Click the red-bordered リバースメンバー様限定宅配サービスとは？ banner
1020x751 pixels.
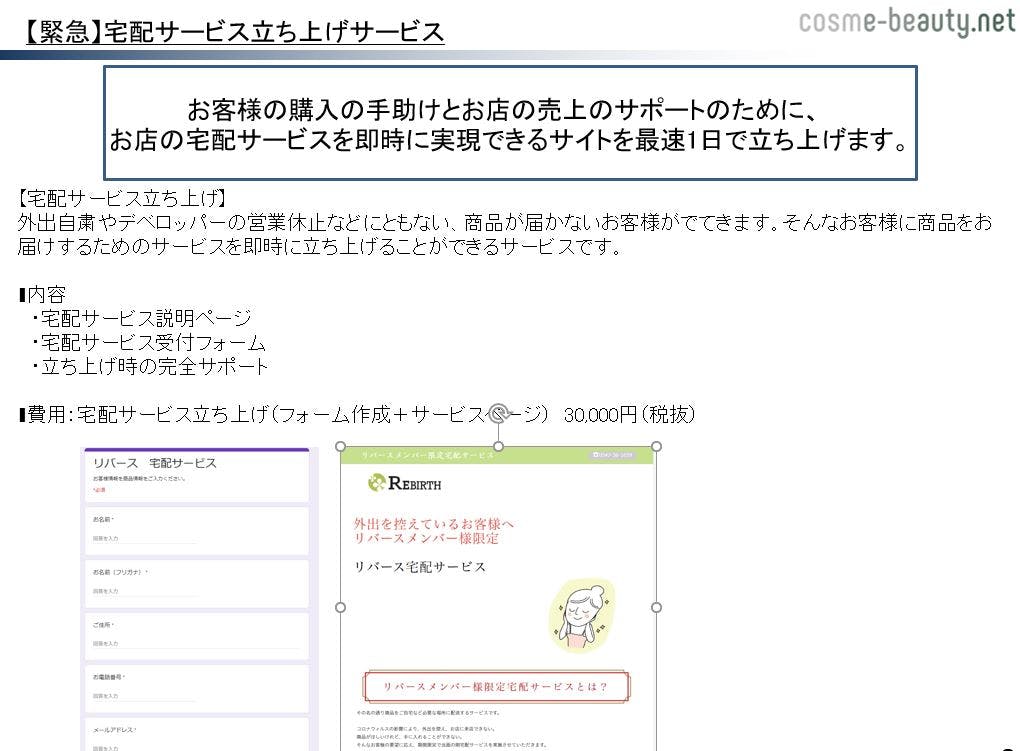[x=496, y=687]
